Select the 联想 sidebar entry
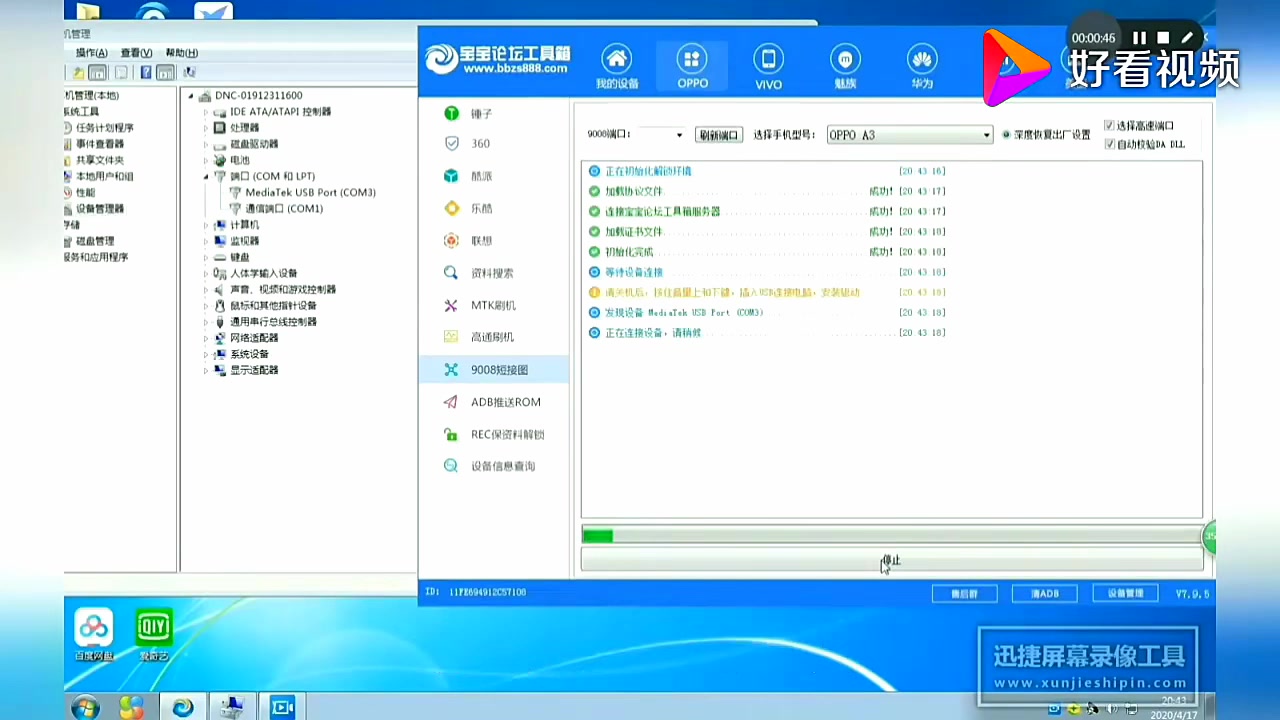The height and width of the screenshot is (720, 1280). [x=494, y=241]
